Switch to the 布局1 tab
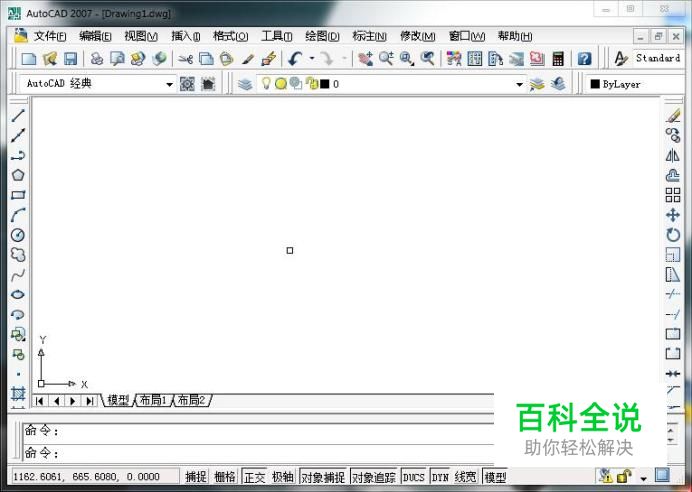 (x=153, y=400)
